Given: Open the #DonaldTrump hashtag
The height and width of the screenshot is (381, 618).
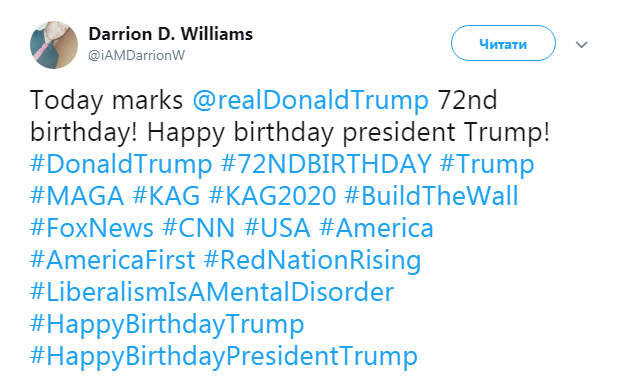Looking at the screenshot, I should (x=121, y=164).
